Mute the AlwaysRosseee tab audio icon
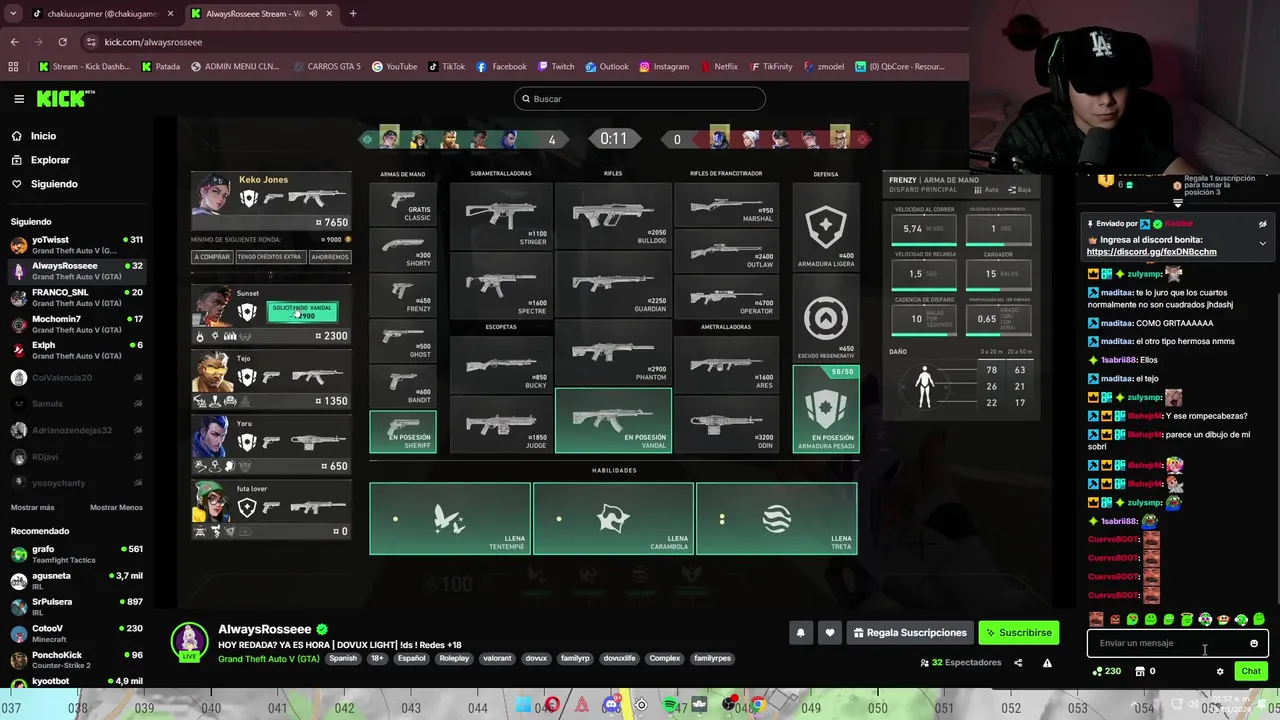Image resolution: width=1280 pixels, height=720 pixels. [x=313, y=14]
